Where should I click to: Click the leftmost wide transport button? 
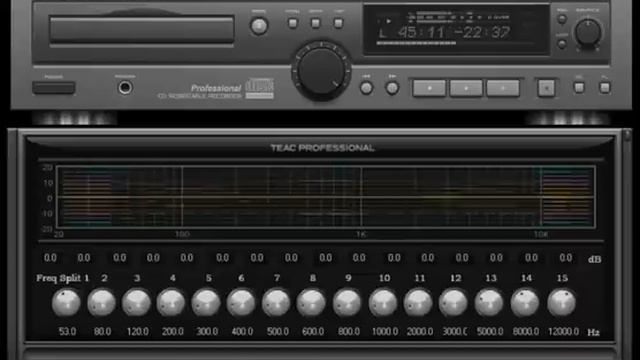[x=429, y=88]
